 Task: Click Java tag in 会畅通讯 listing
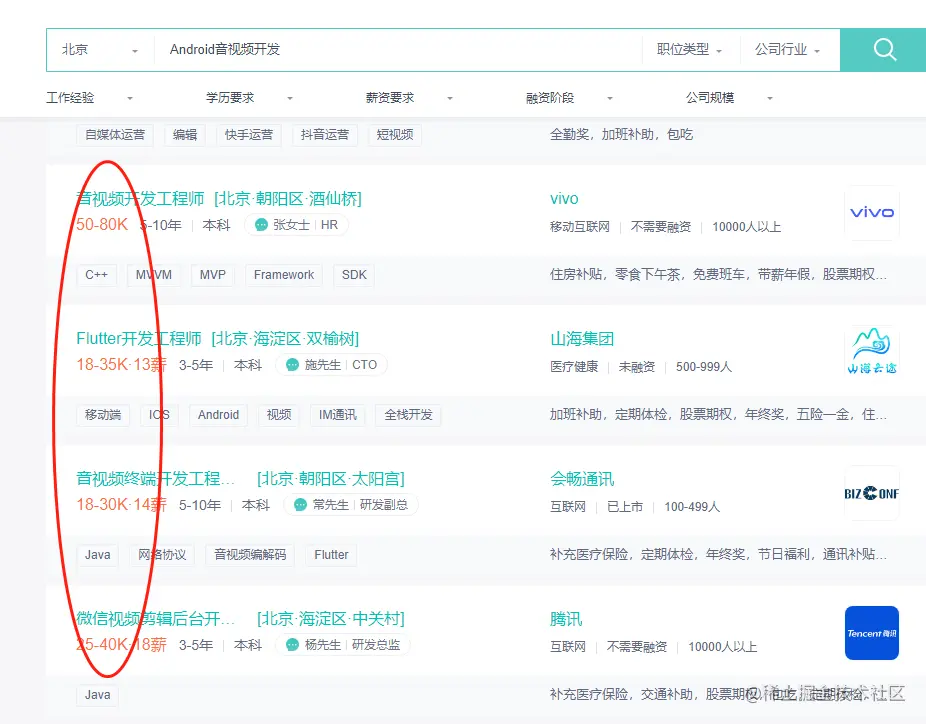pyautogui.click(x=97, y=555)
